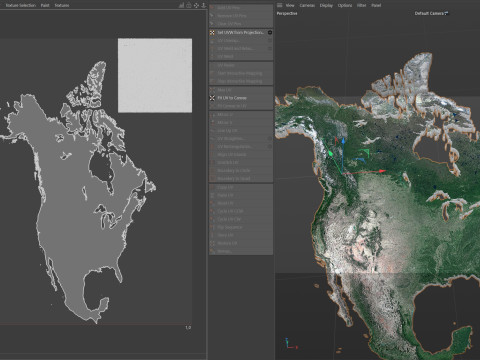Open the viewport hamburger menu icon
The image size is (480, 360).
coord(280,5)
